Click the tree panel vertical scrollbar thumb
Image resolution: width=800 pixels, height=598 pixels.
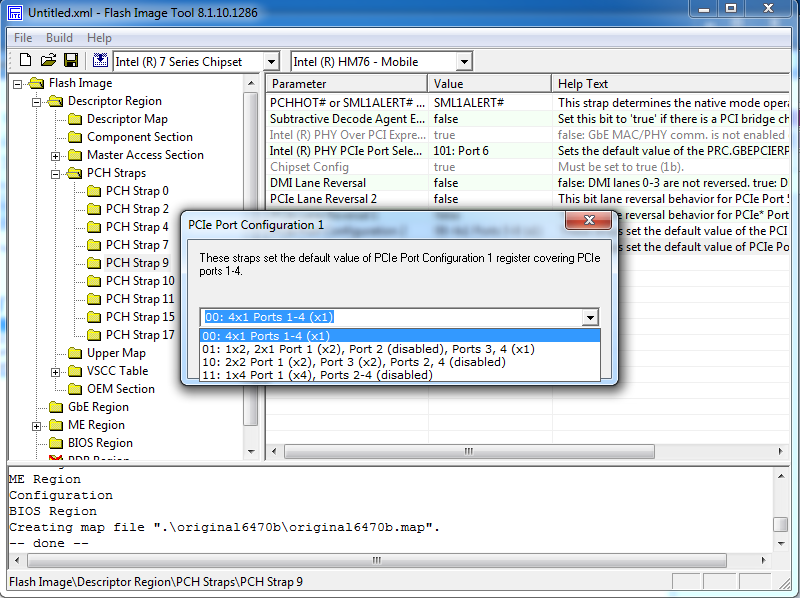tap(250, 258)
